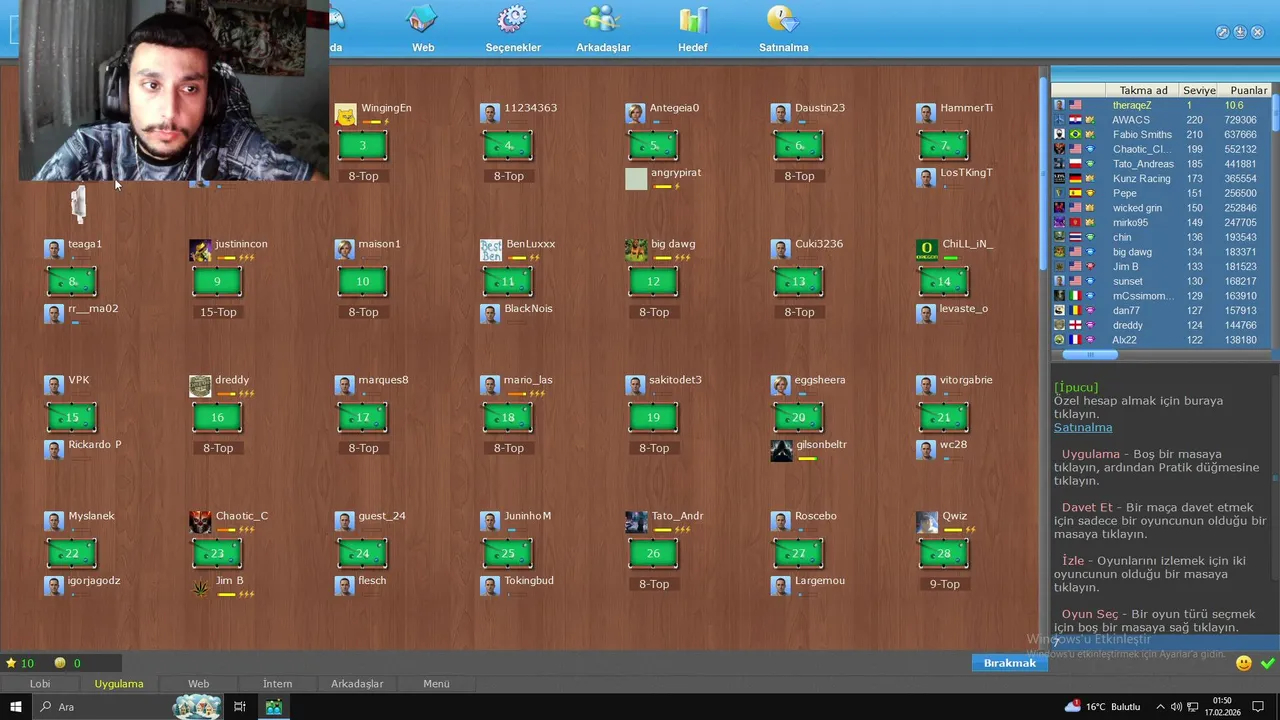Viewport: 1280px width, 720px height.
Task: Sort player list by Seviye column
Action: point(1199,90)
